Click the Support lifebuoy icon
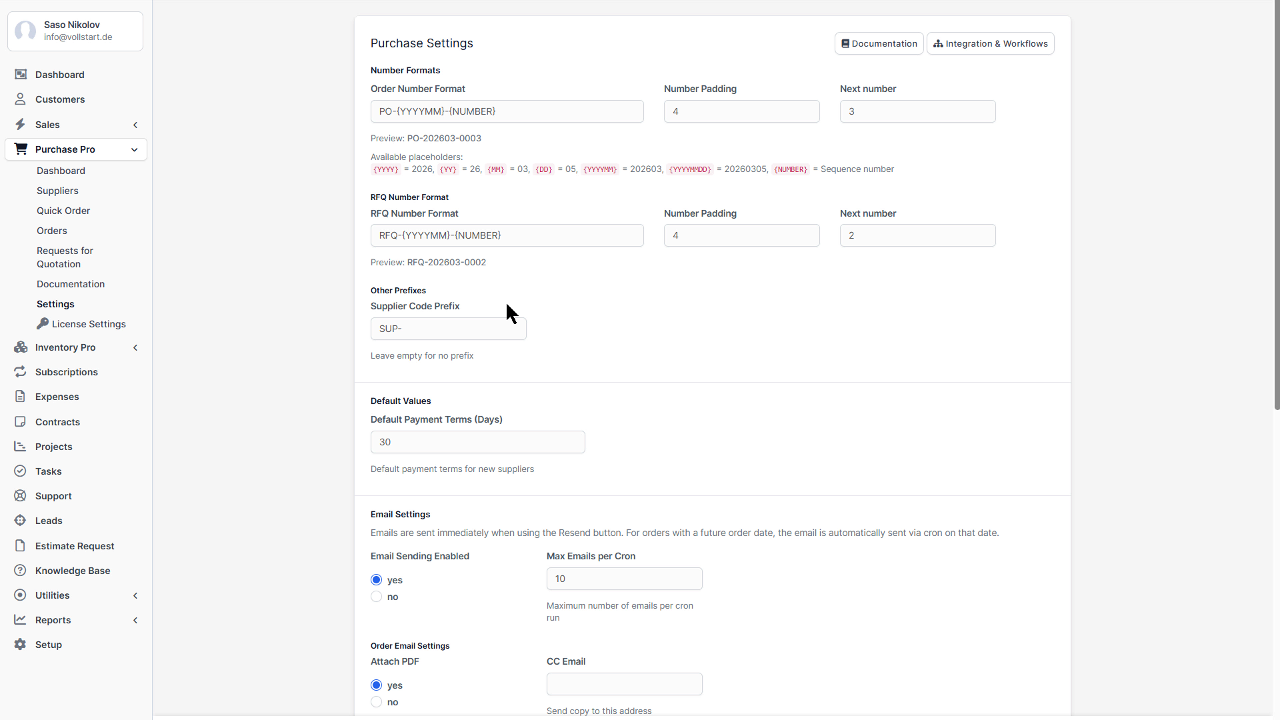The width and height of the screenshot is (1280, 720). point(20,496)
